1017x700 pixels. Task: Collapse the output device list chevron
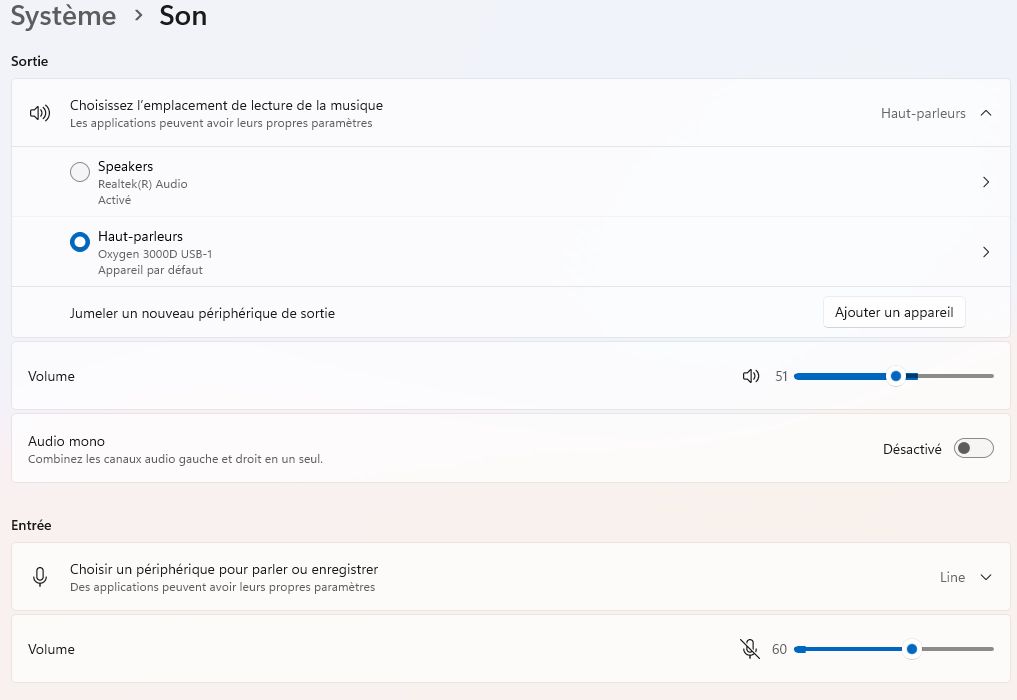pos(986,113)
